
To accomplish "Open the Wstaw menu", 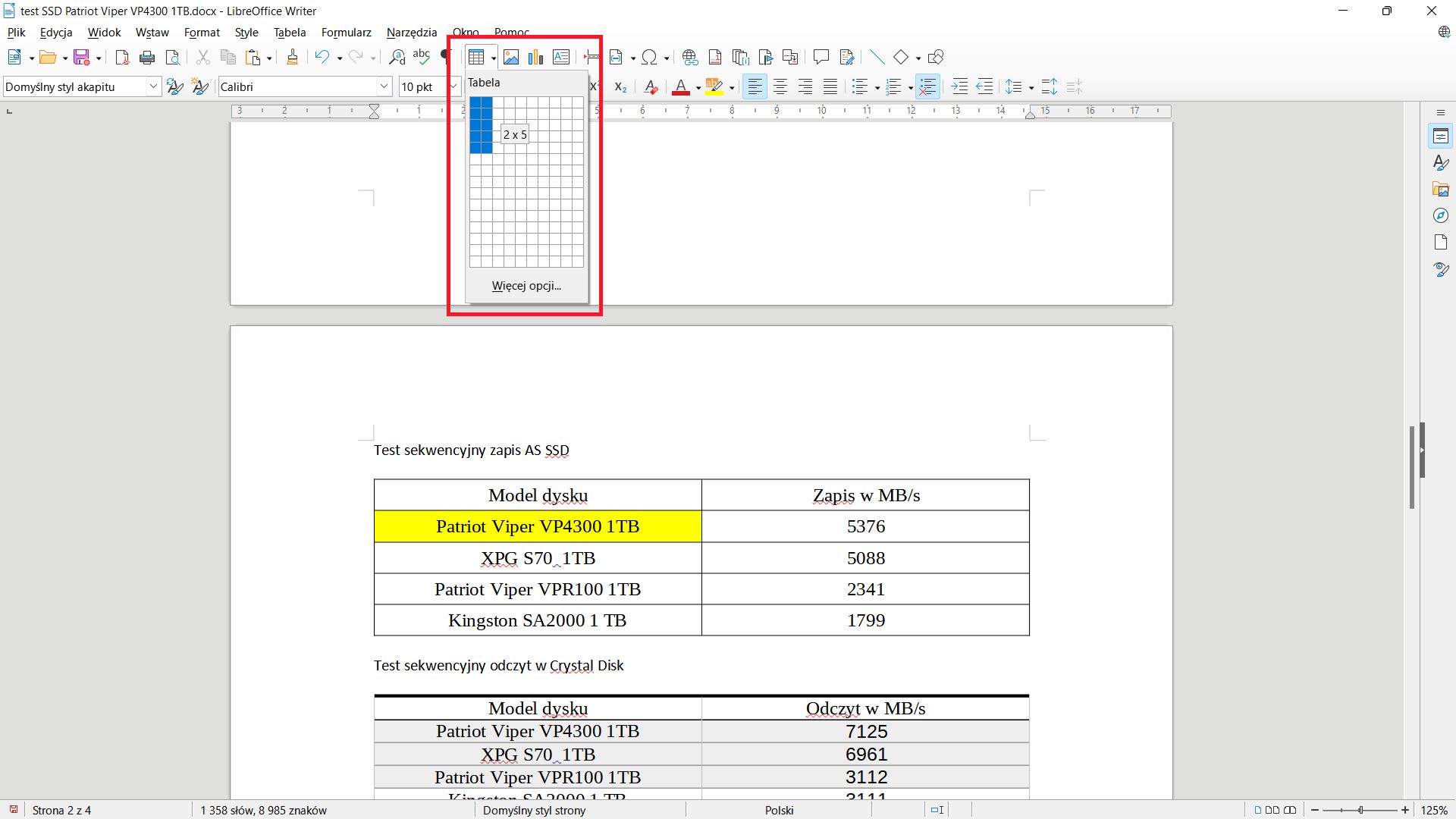I will tap(152, 33).
